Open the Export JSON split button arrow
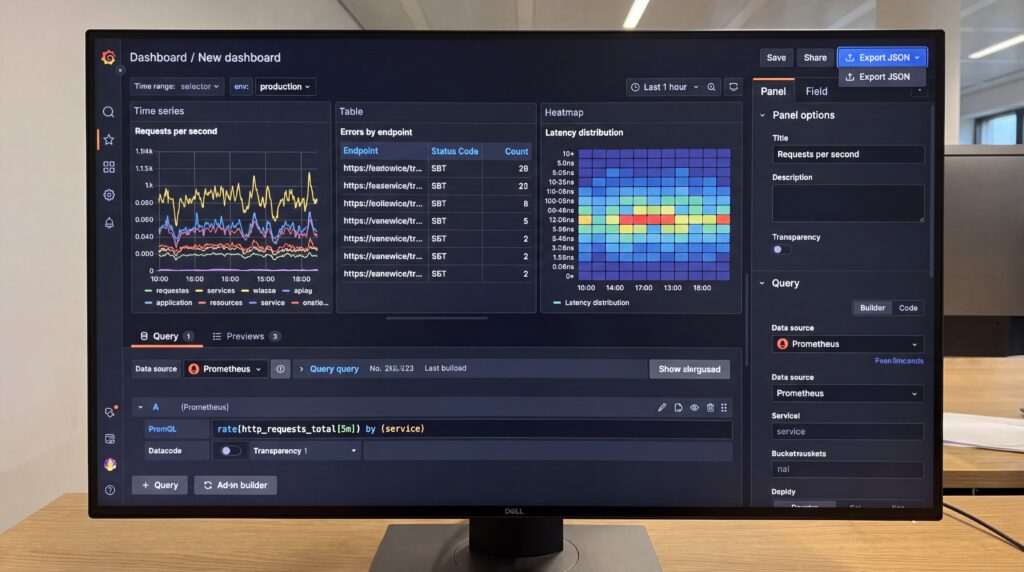1024x572 pixels. [x=917, y=57]
